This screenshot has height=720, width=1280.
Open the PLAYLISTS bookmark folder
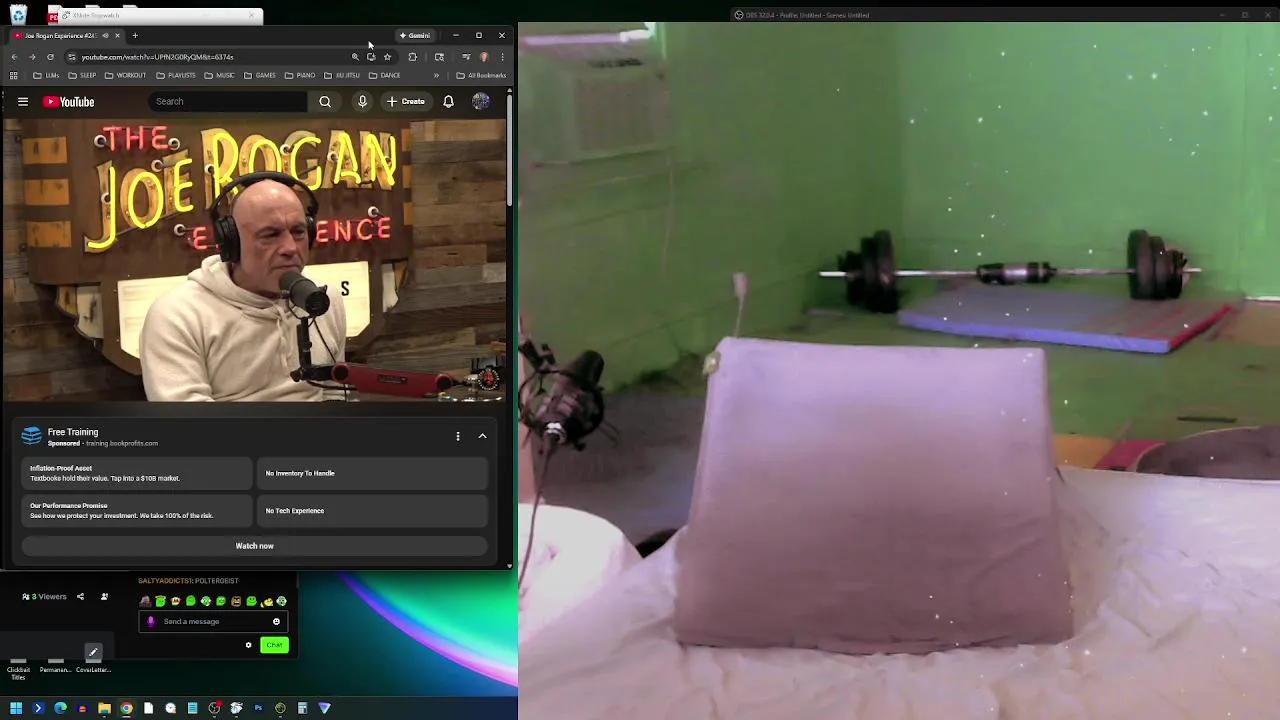[x=176, y=75]
